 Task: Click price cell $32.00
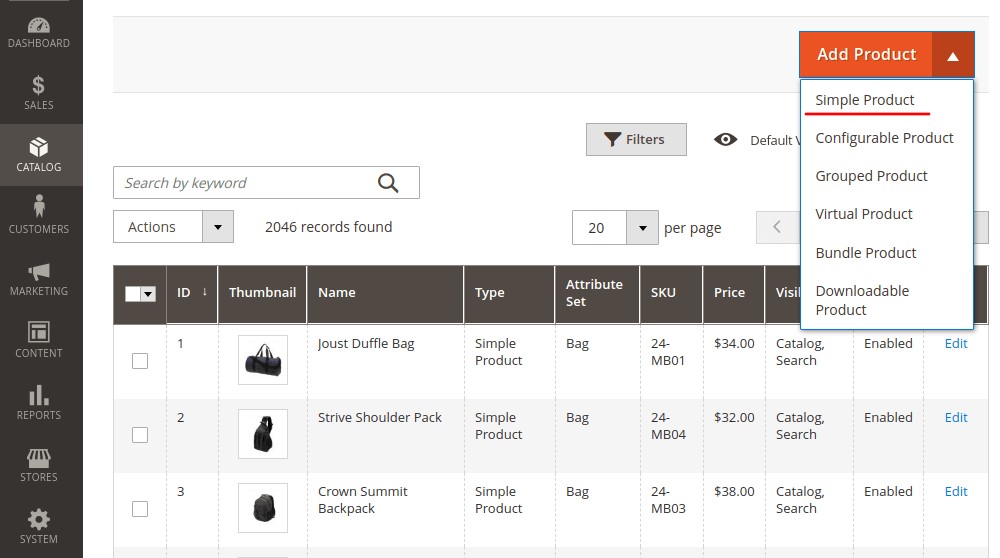734,418
